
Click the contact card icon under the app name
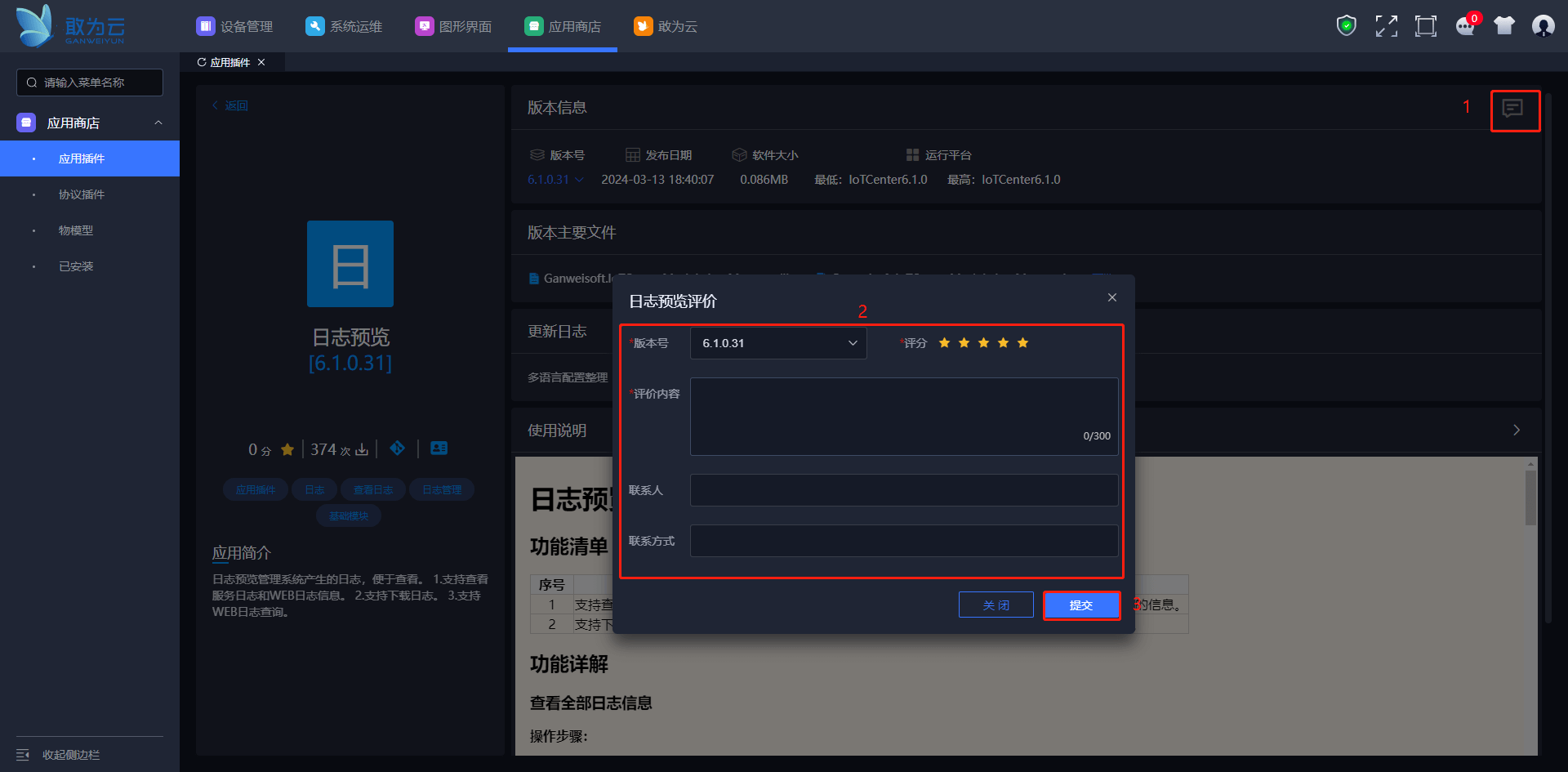[439, 448]
